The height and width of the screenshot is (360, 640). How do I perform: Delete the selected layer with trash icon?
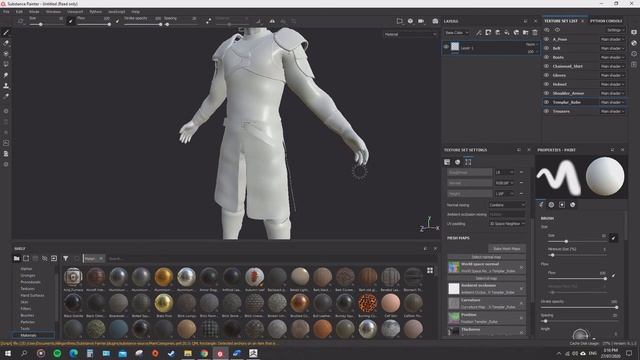pos(535,33)
